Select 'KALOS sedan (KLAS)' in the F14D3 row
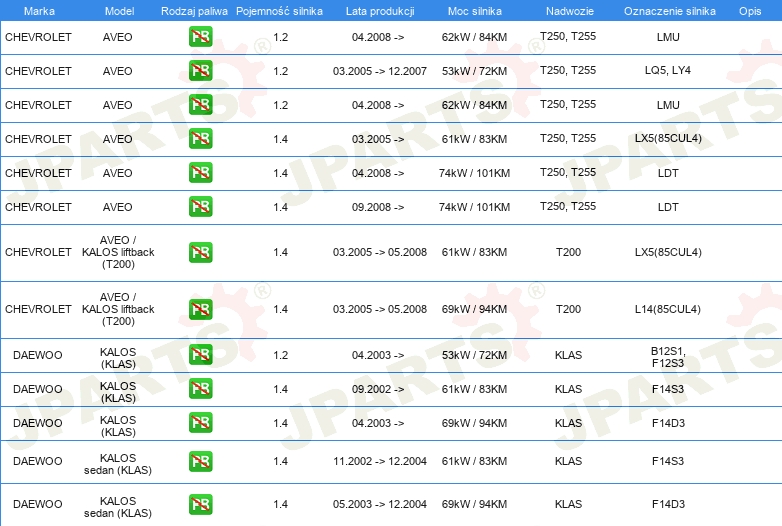This screenshot has width=782, height=526. (x=118, y=507)
